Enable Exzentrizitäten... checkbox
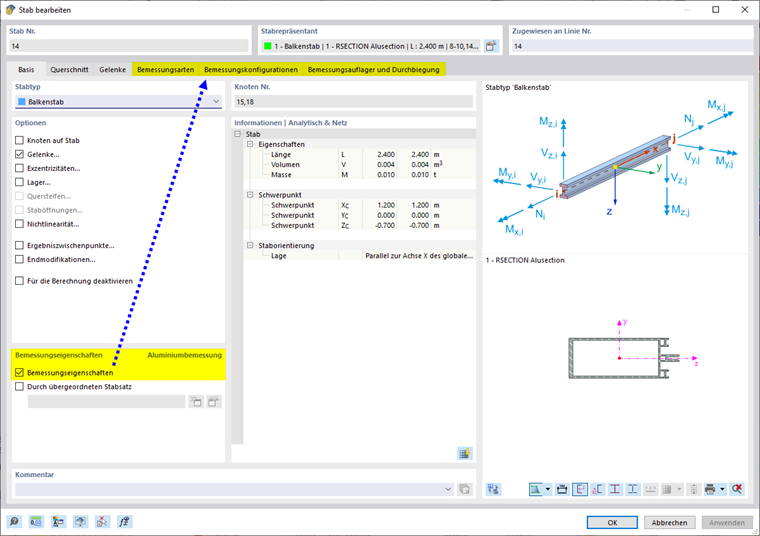The height and width of the screenshot is (536, 760). point(19,168)
